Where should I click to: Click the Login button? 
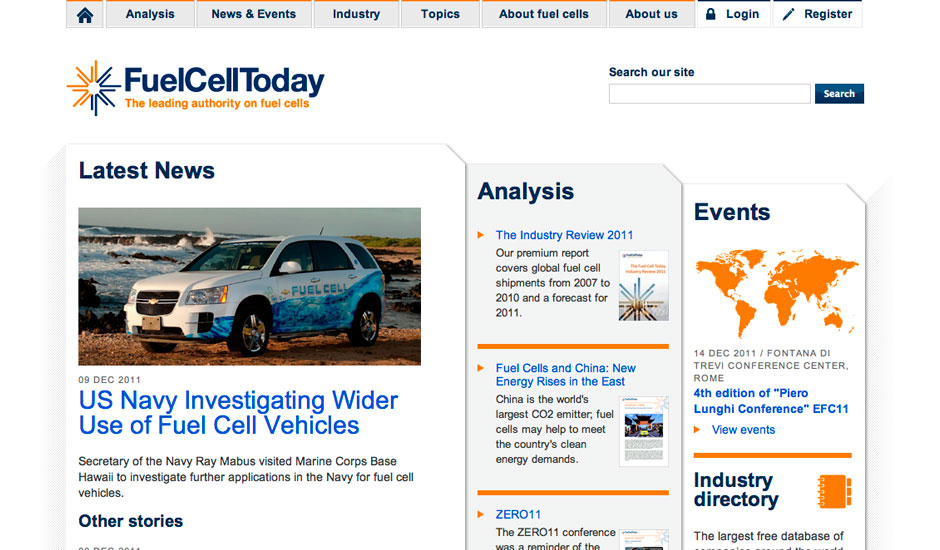(734, 14)
